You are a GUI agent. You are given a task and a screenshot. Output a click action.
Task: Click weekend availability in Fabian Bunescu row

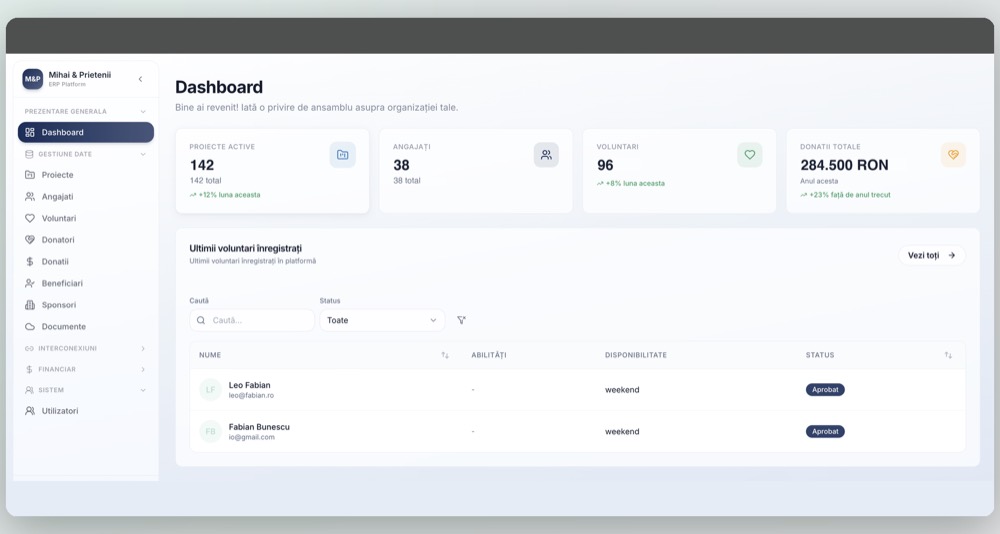[622, 432]
